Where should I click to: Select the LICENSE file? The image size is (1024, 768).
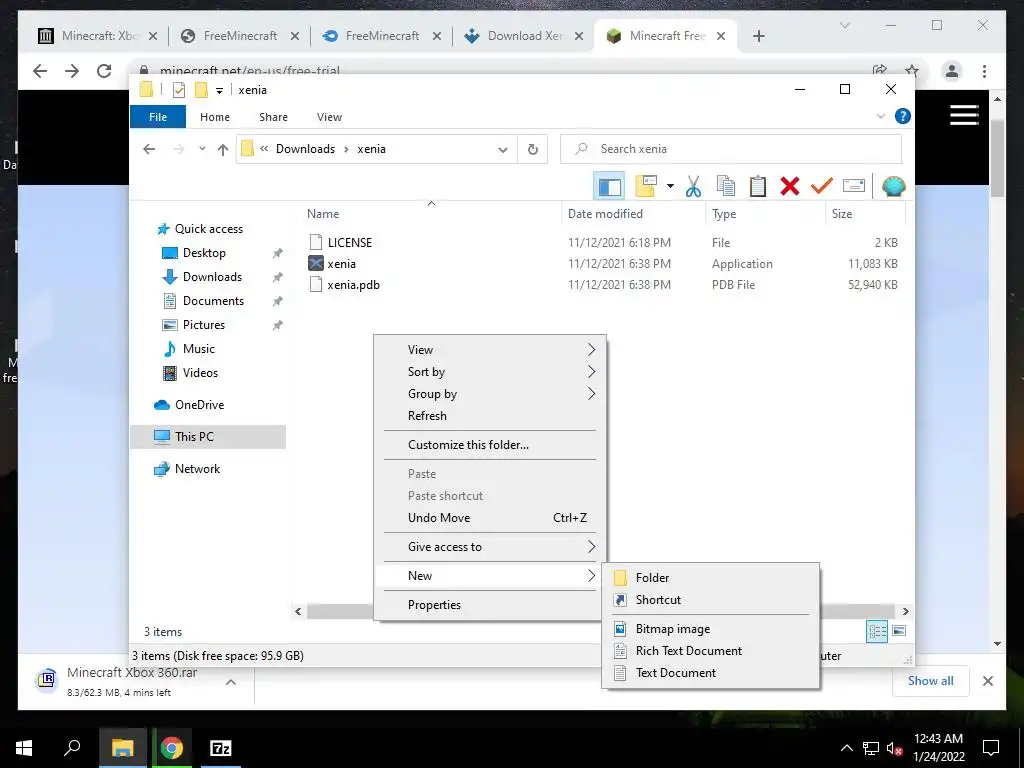tap(349, 242)
